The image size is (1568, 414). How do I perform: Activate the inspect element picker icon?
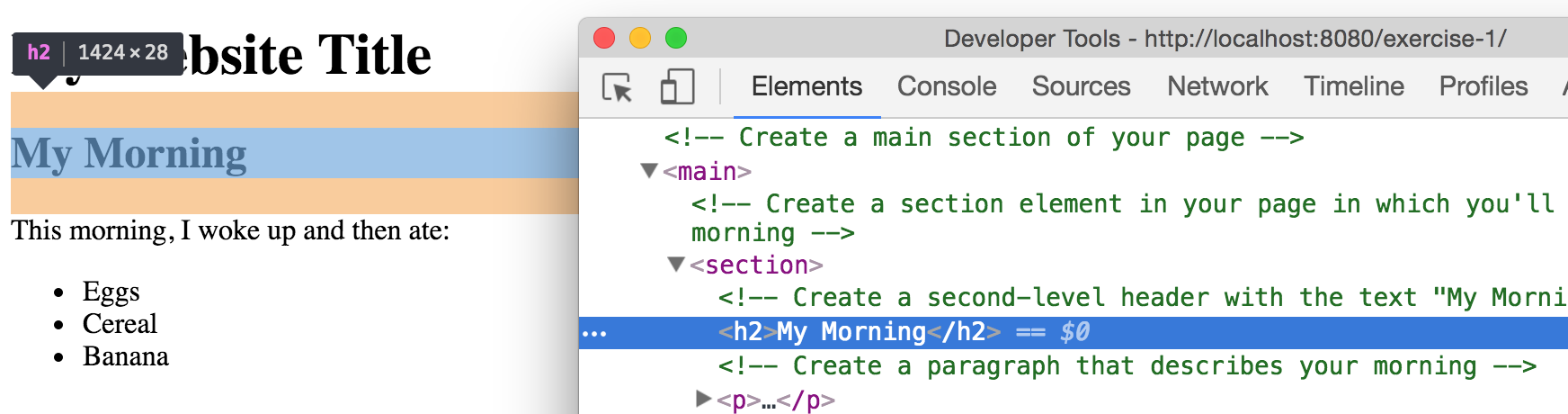tap(618, 87)
